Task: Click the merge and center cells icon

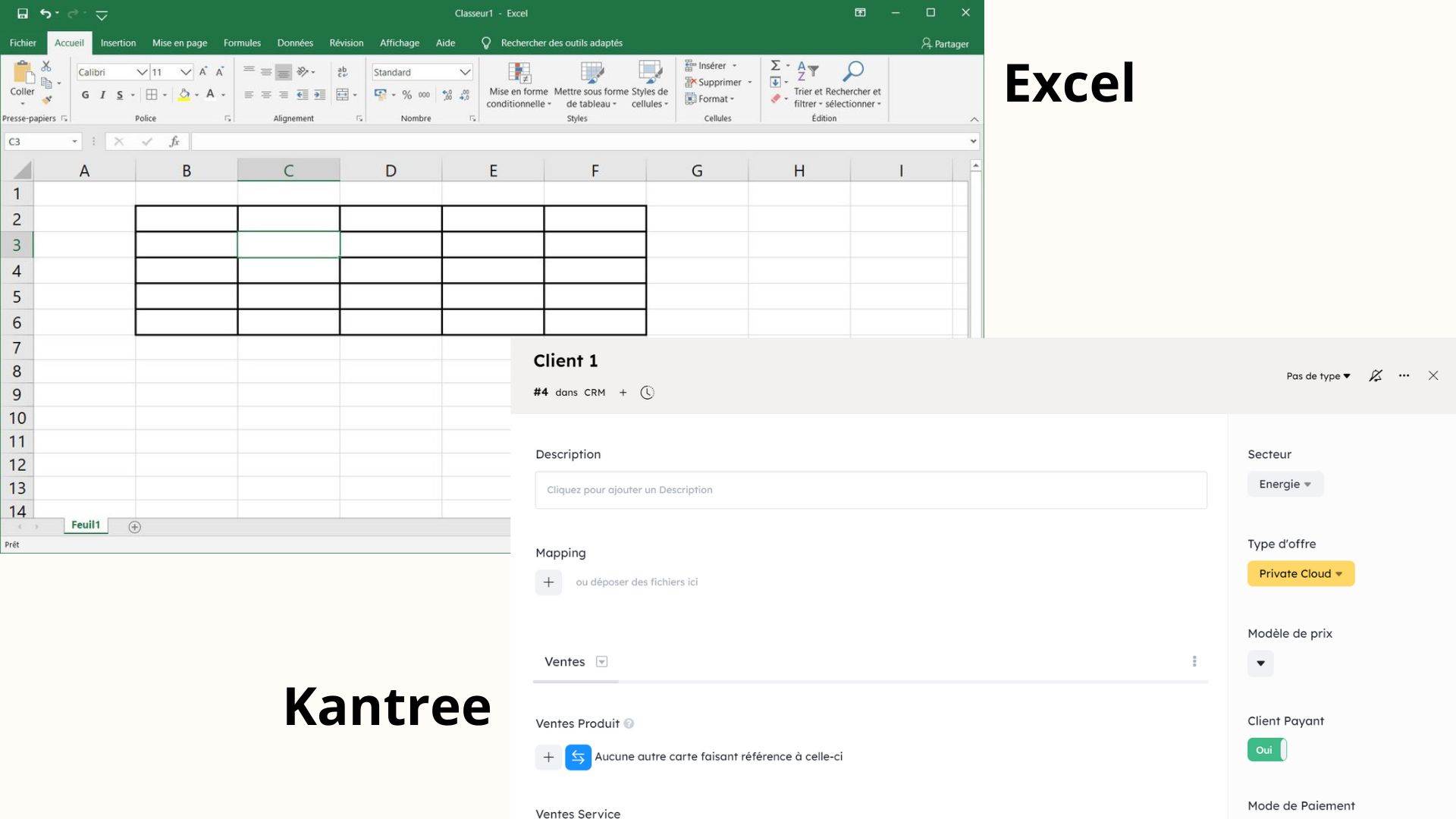Action: (x=343, y=95)
